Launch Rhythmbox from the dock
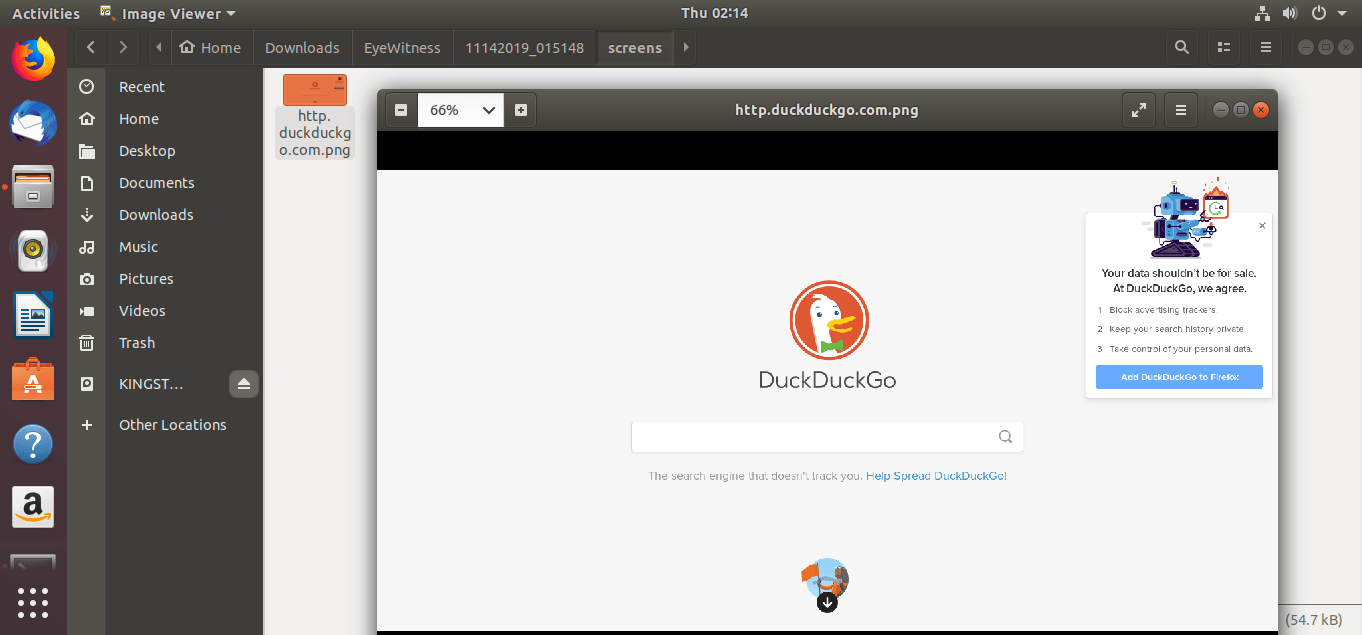 pyautogui.click(x=33, y=250)
